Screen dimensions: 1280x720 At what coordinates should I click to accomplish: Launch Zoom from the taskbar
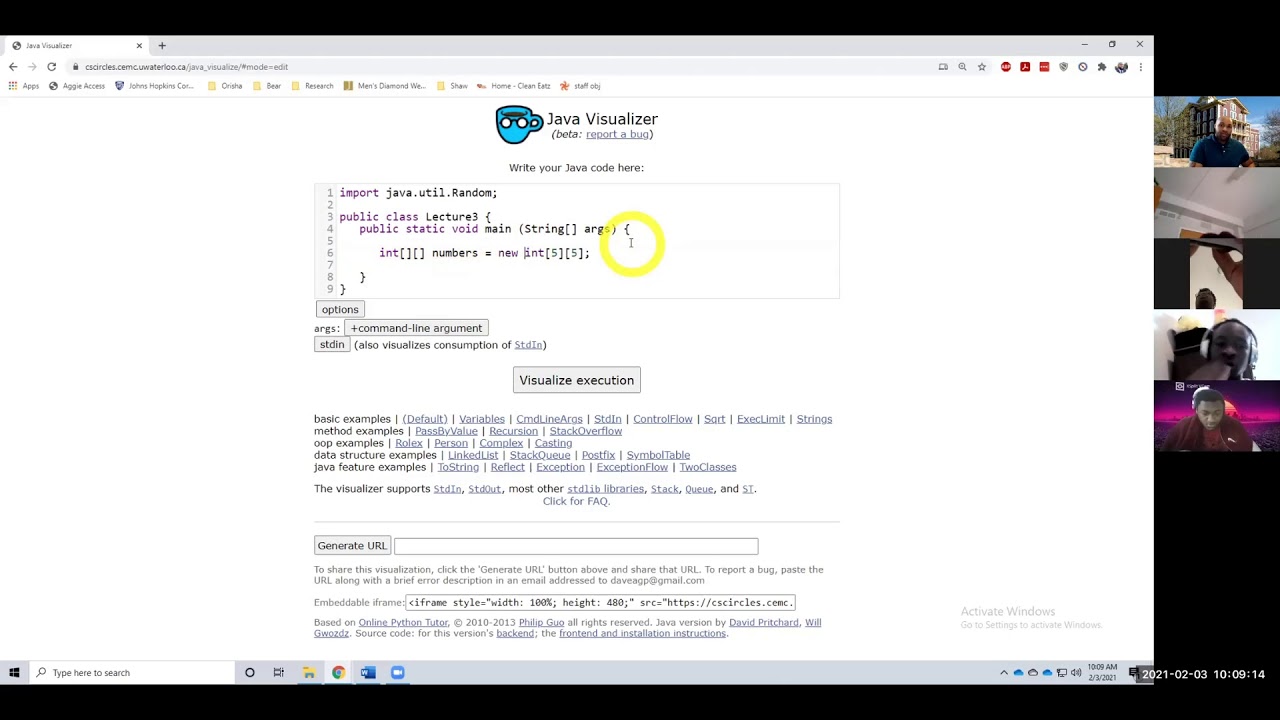(398, 673)
